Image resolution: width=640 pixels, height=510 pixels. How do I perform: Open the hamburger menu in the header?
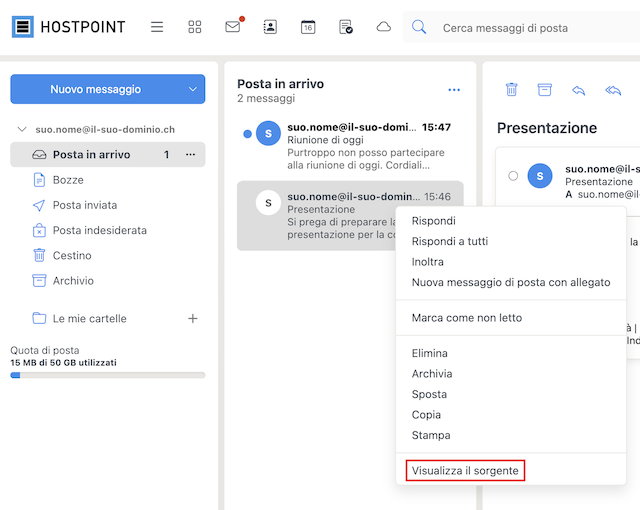pyautogui.click(x=157, y=27)
